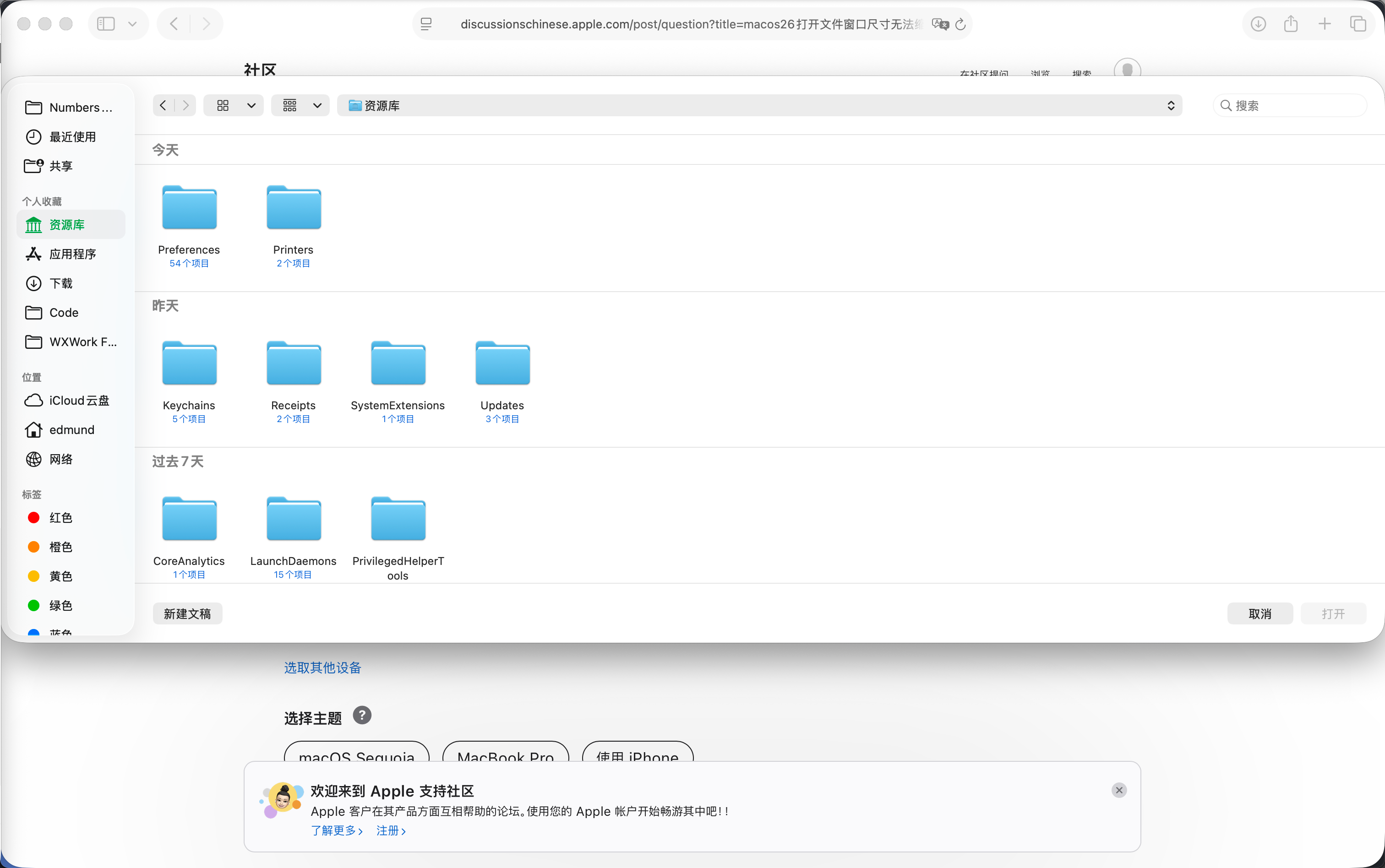
Task: Click the 取消 button
Action: tap(1259, 613)
